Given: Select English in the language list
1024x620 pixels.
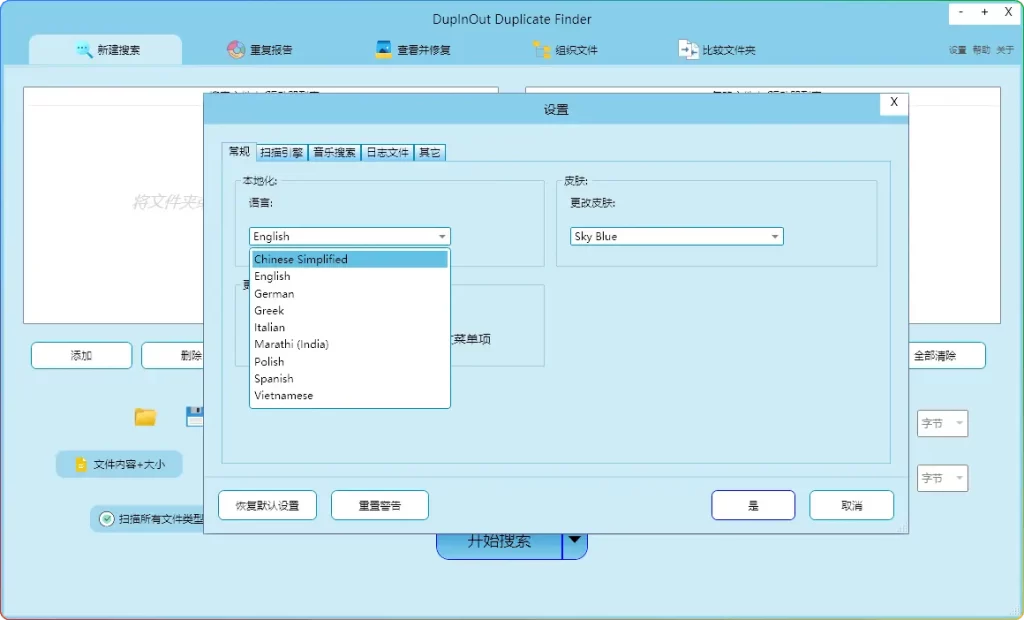Looking at the screenshot, I should [x=349, y=276].
